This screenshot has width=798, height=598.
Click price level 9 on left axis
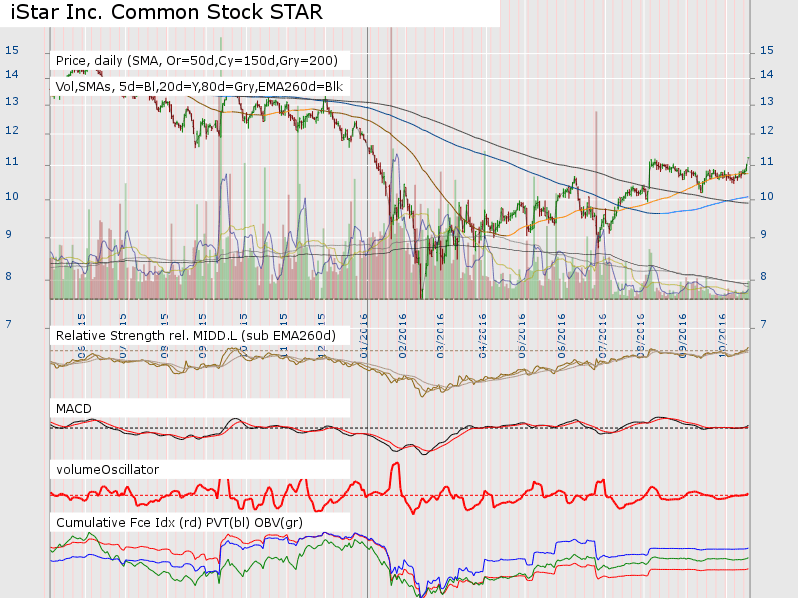coord(8,235)
